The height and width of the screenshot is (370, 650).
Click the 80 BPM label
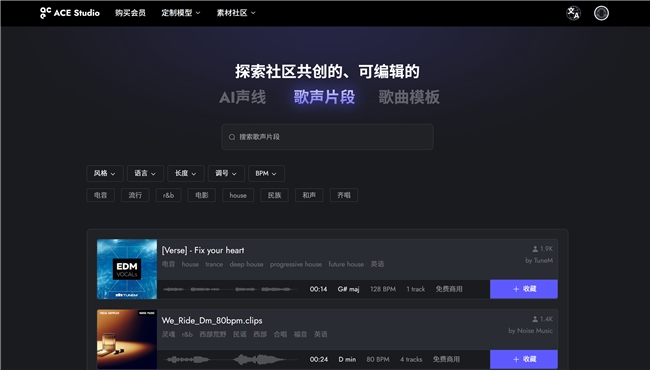coord(378,359)
